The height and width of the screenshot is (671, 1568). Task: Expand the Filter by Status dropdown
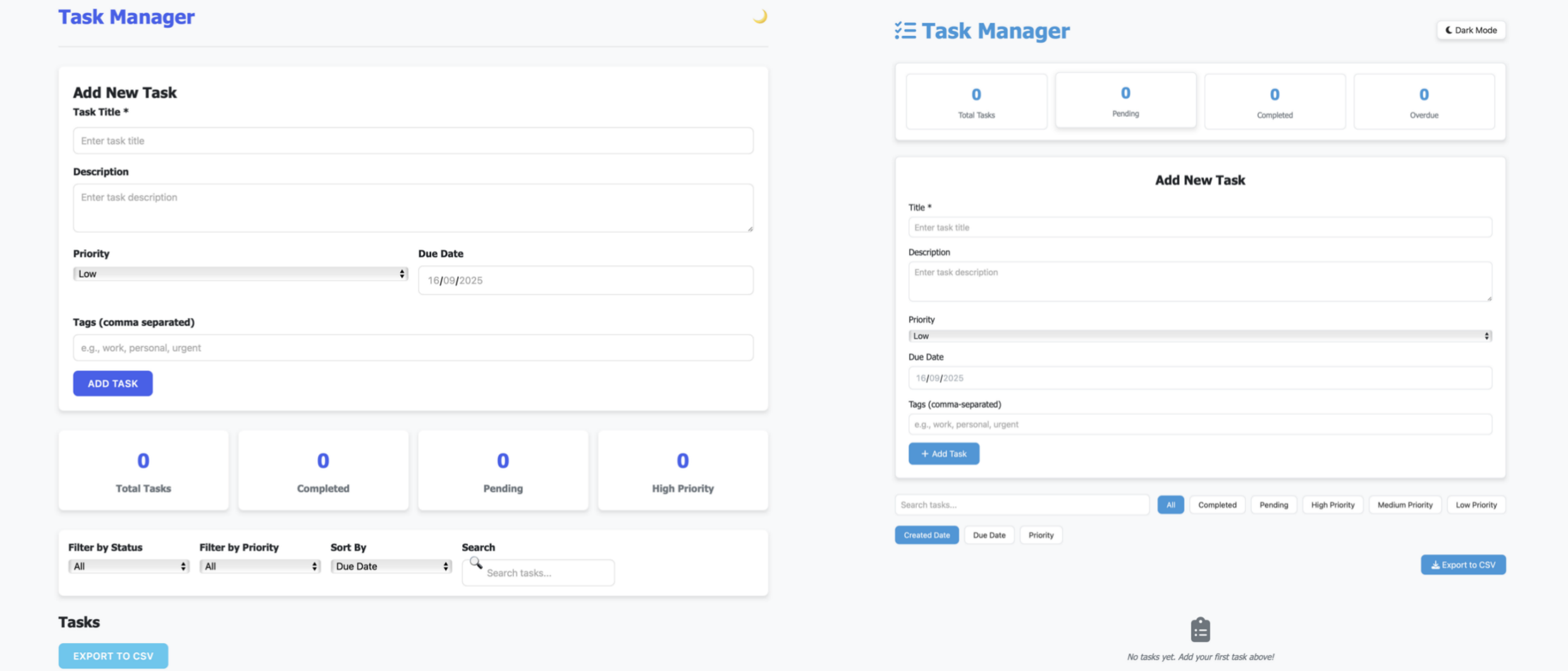point(128,566)
